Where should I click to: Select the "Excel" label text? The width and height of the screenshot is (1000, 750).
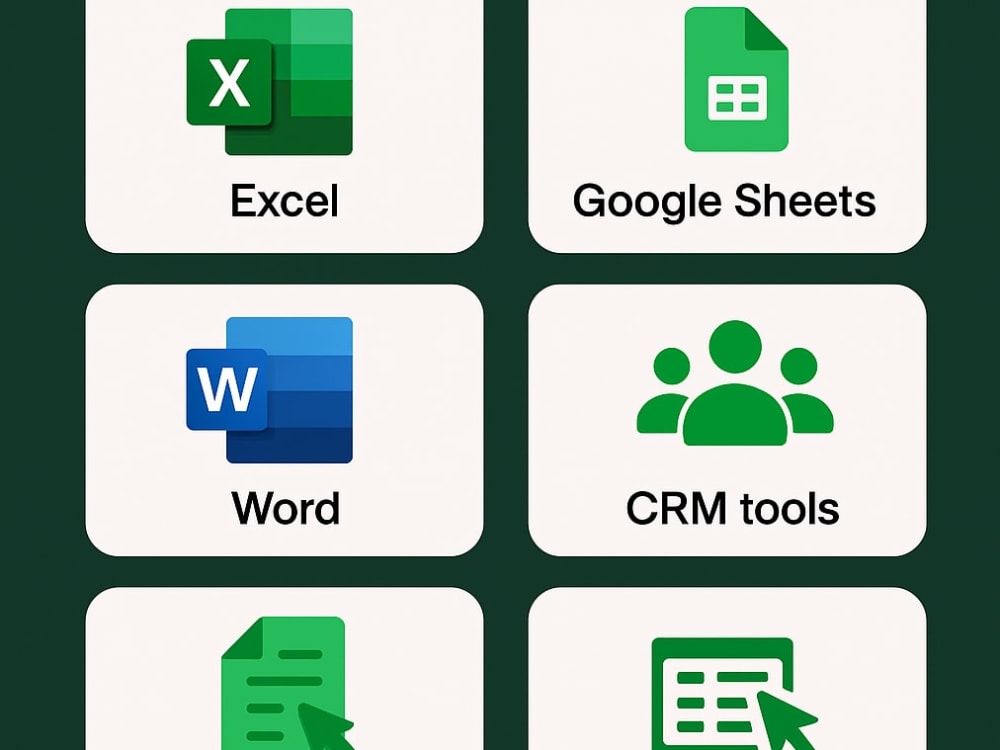pyautogui.click(x=284, y=201)
